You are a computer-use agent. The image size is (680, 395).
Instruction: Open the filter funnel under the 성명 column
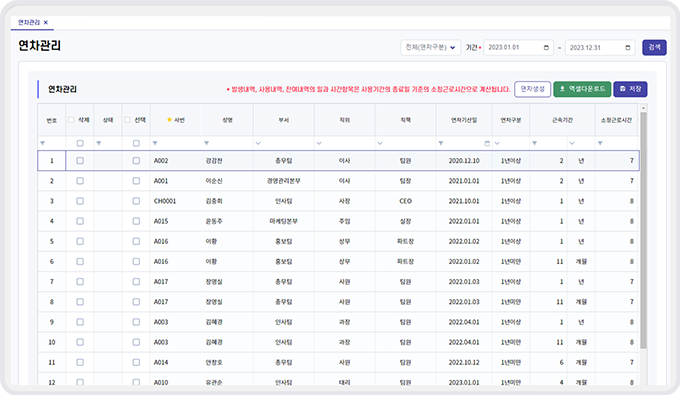pos(206,143)
